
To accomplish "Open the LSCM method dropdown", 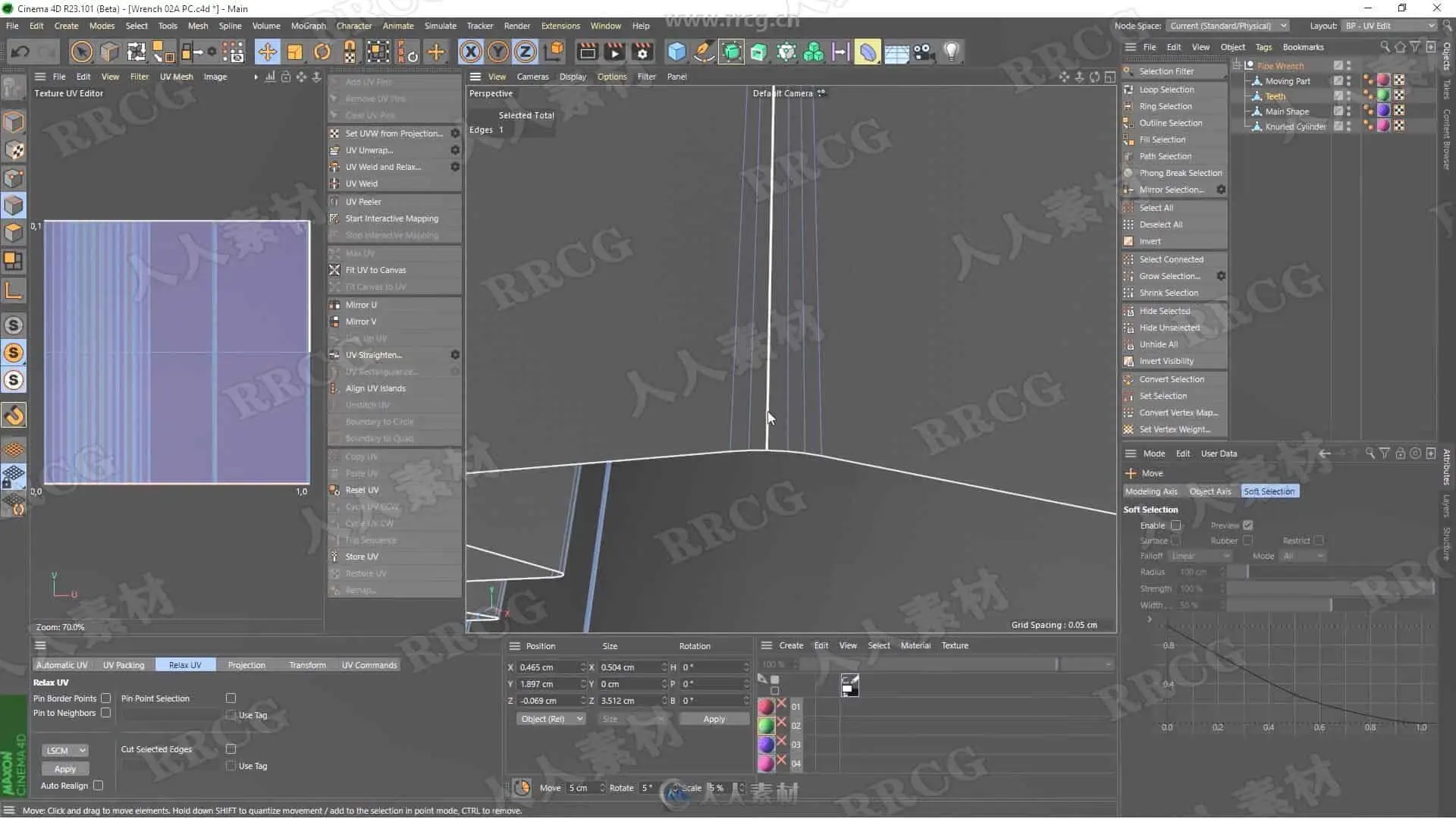I will [65, 750].
